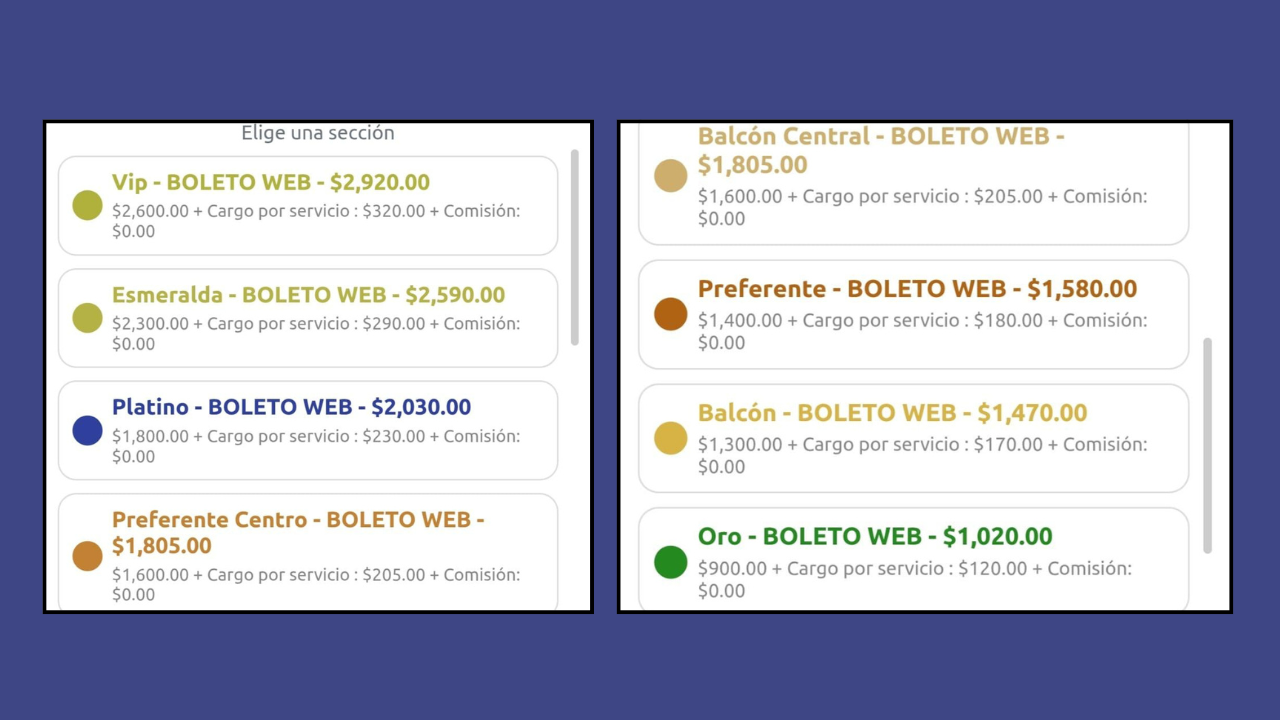Click the left section list scrollbar
Viewport: 1280px width, 720px height.
575,247
